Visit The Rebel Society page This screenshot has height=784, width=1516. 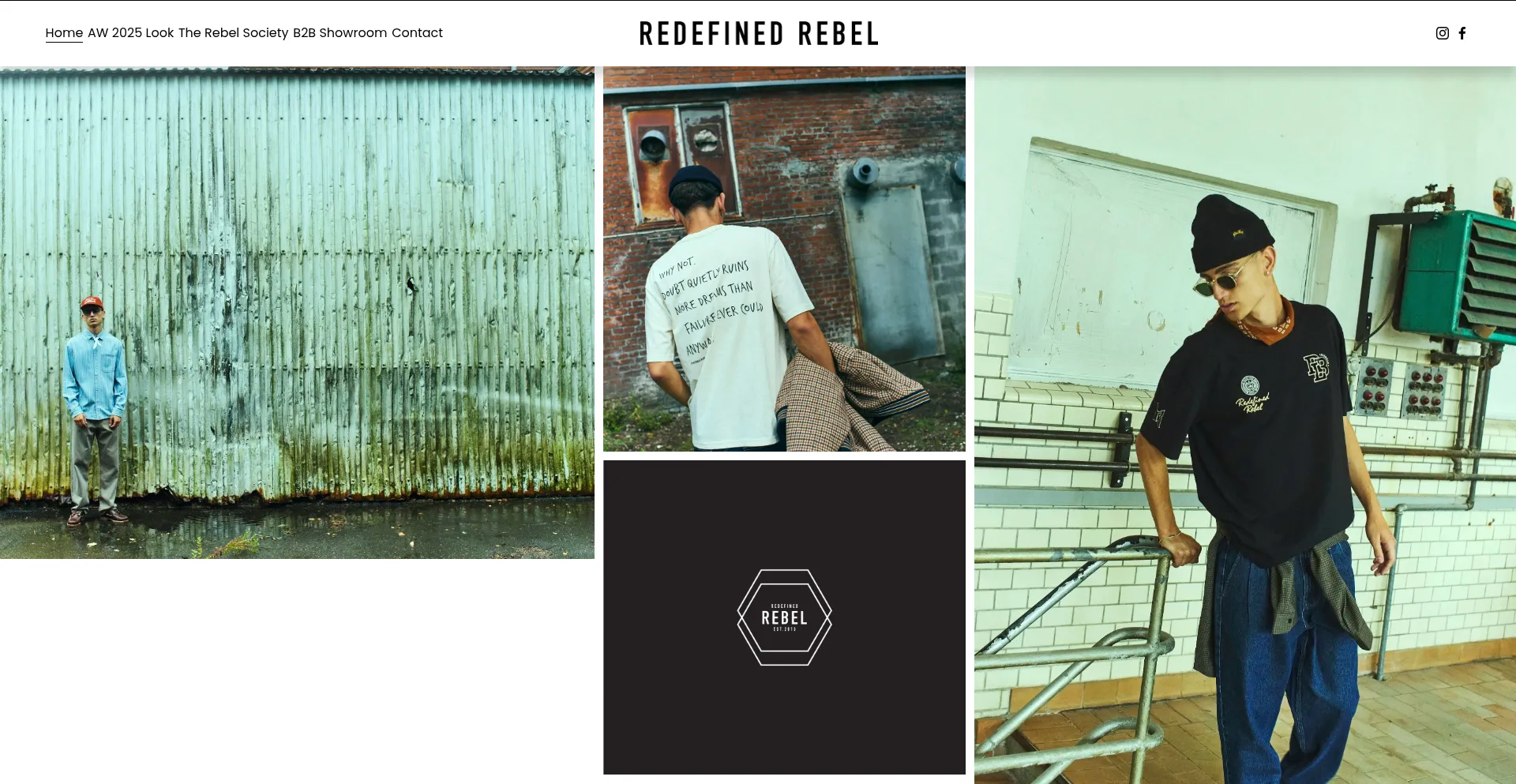coord(233,33)
